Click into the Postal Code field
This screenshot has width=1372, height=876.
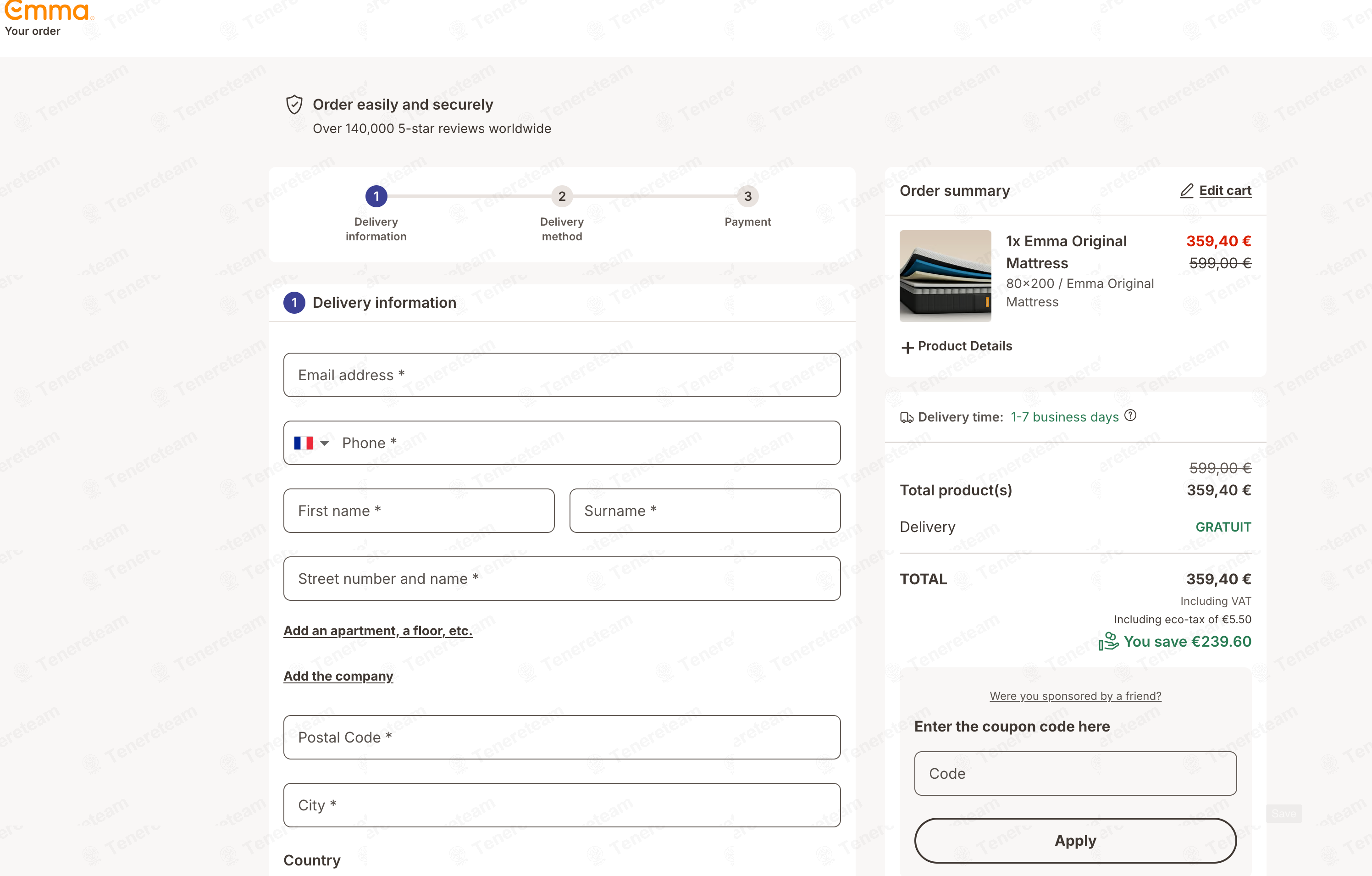tap(562, 737)
